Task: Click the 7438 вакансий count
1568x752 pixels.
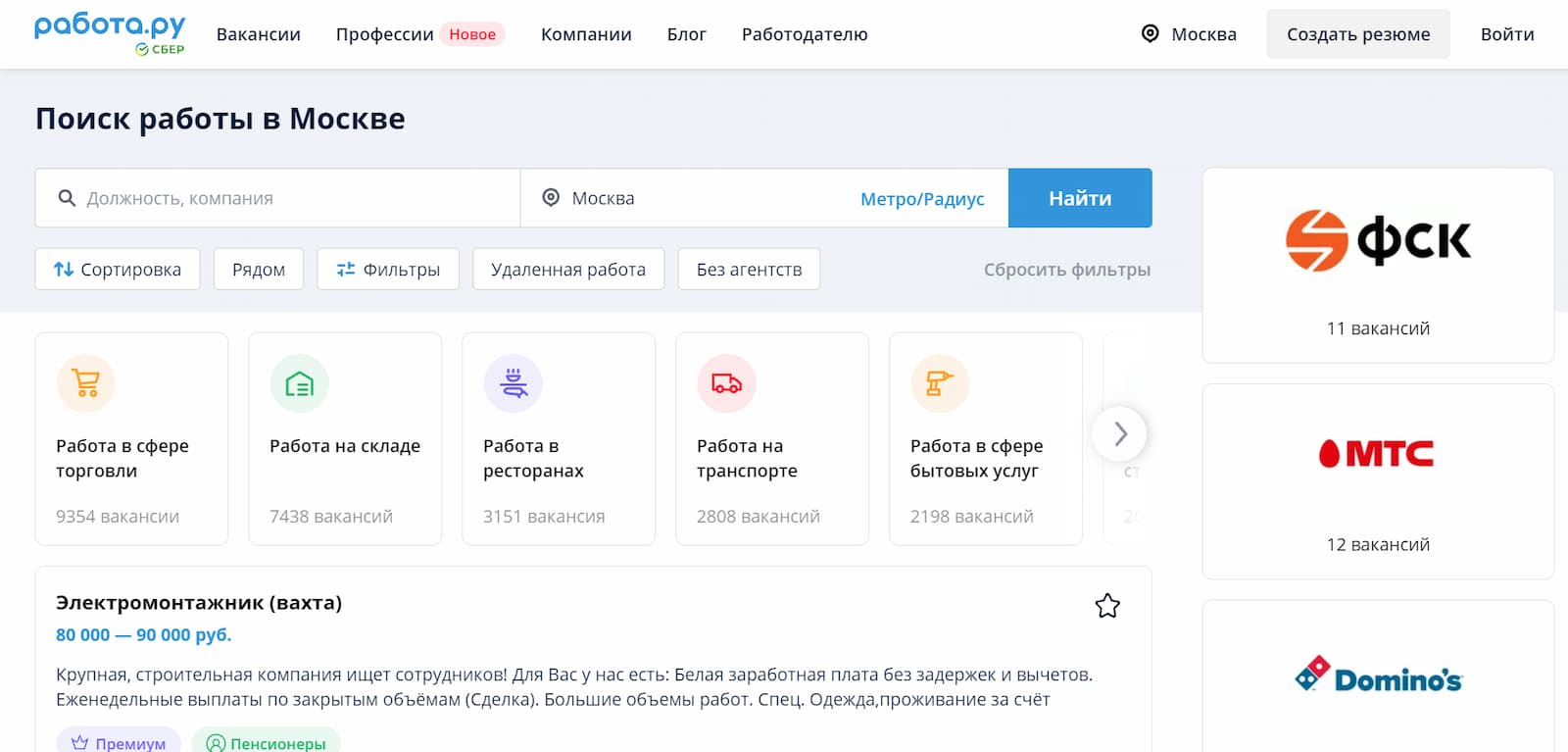Action: (331, 517)
